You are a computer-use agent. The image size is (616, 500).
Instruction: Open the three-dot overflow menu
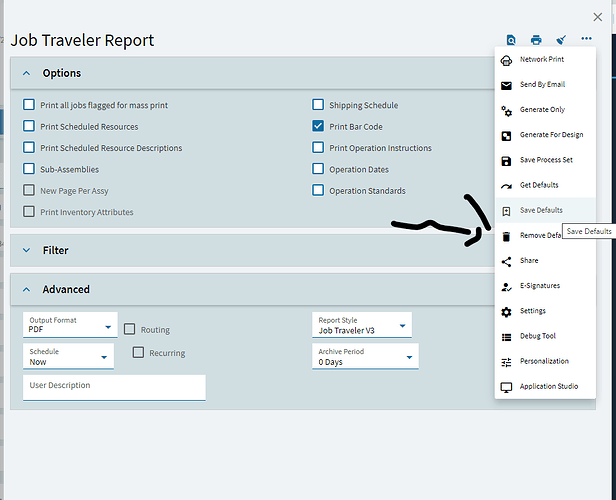[586, 38]
